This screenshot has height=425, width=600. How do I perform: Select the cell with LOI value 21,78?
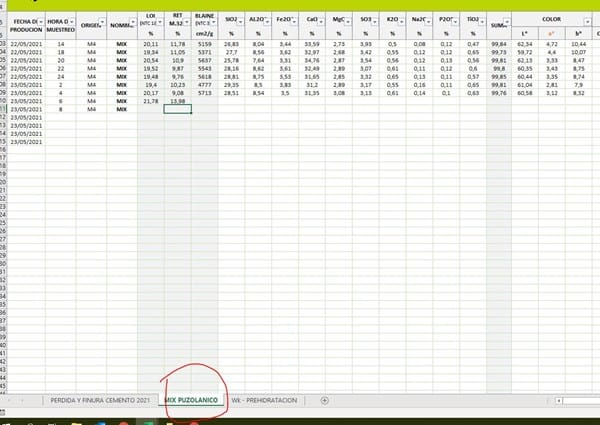150,101
